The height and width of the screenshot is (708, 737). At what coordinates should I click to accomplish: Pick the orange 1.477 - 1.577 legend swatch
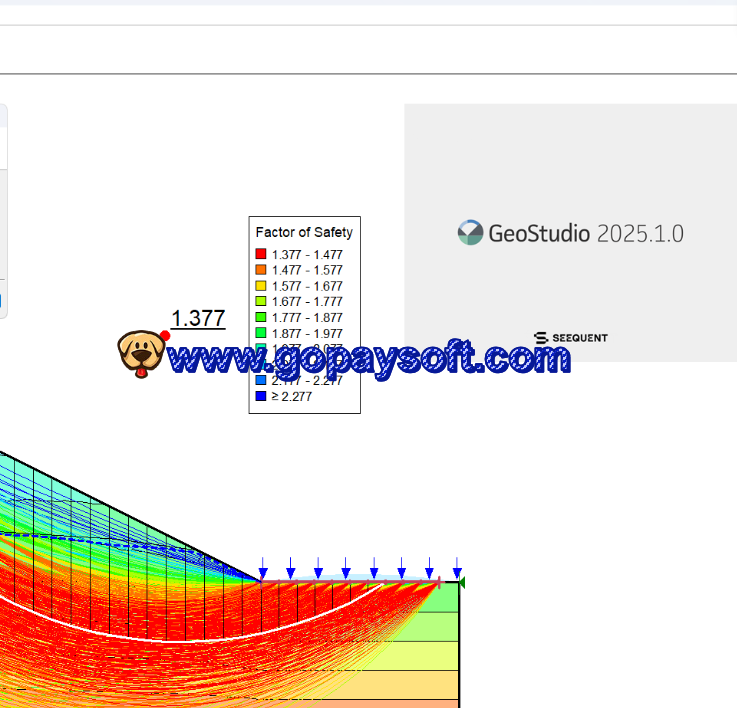coord(261,270)
